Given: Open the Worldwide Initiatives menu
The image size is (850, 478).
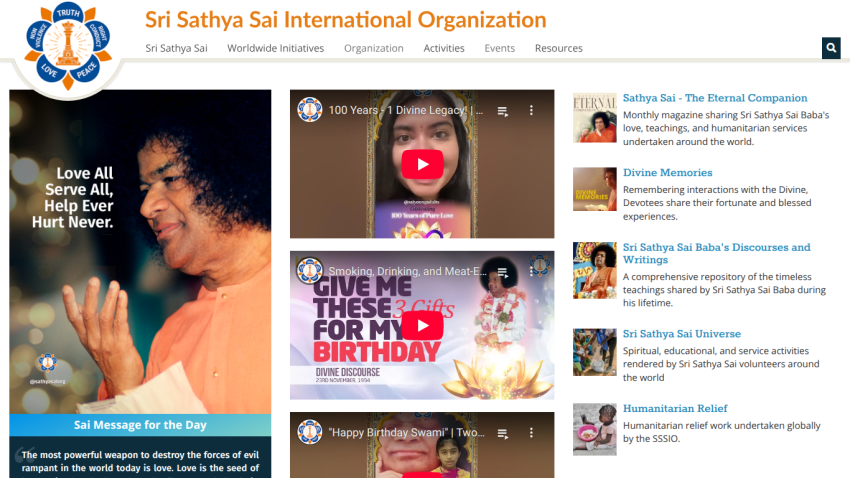Looking at the screenshot, I should coord(275,48).
